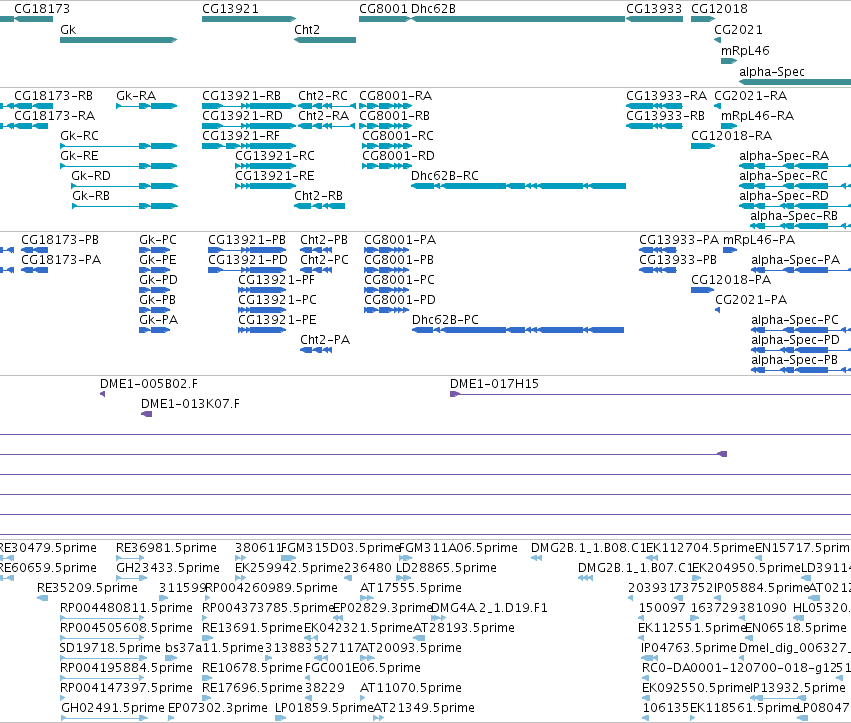Click the CG13933-RA transcript label
Image resolution: width=851 pixels, height=723 pixels.
[x=666, y=96]
